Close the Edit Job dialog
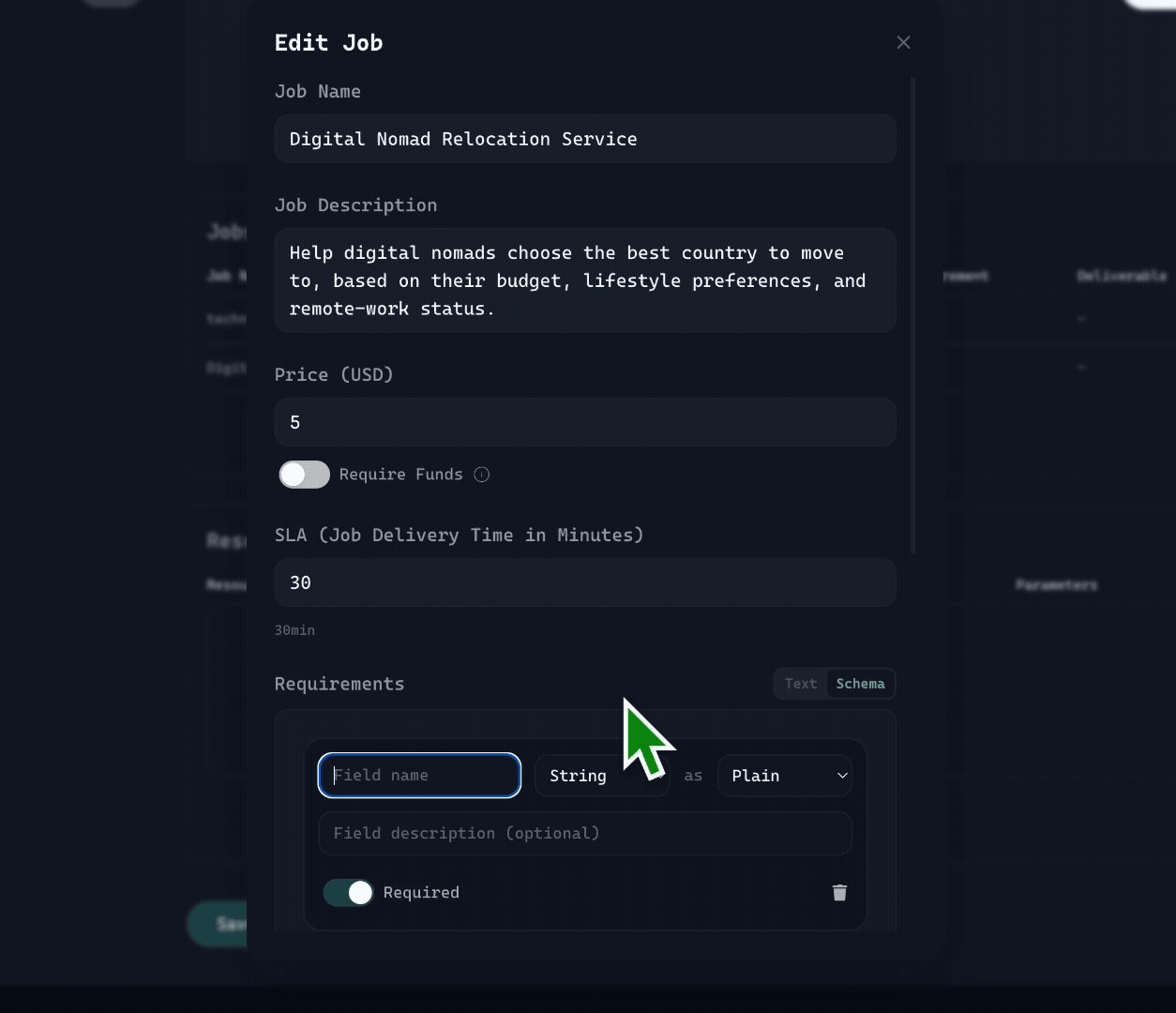The height and width of the screenshot is (1013, 1176). 903,43
